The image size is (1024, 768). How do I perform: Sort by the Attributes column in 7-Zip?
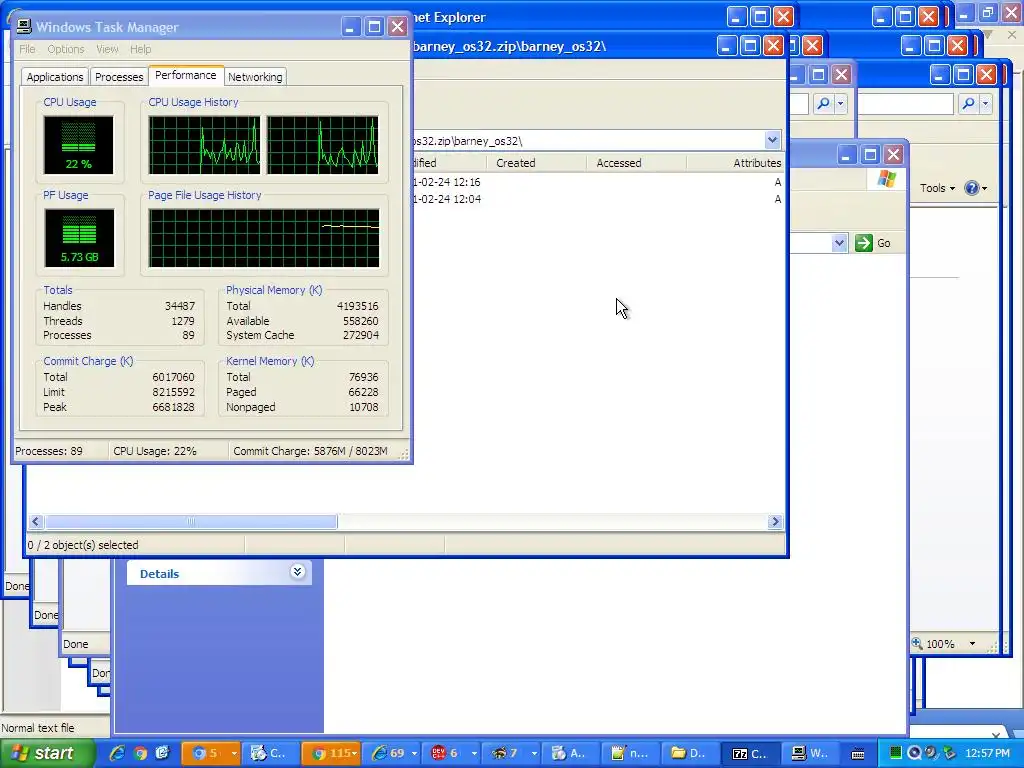pos(735,163)
